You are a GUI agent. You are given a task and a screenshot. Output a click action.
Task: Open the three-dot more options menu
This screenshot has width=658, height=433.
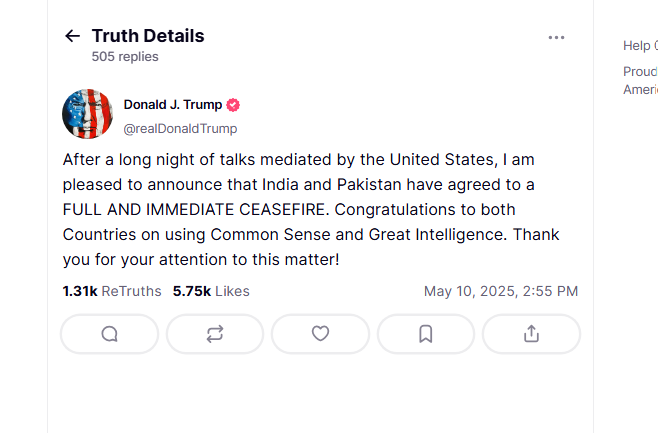556,37
